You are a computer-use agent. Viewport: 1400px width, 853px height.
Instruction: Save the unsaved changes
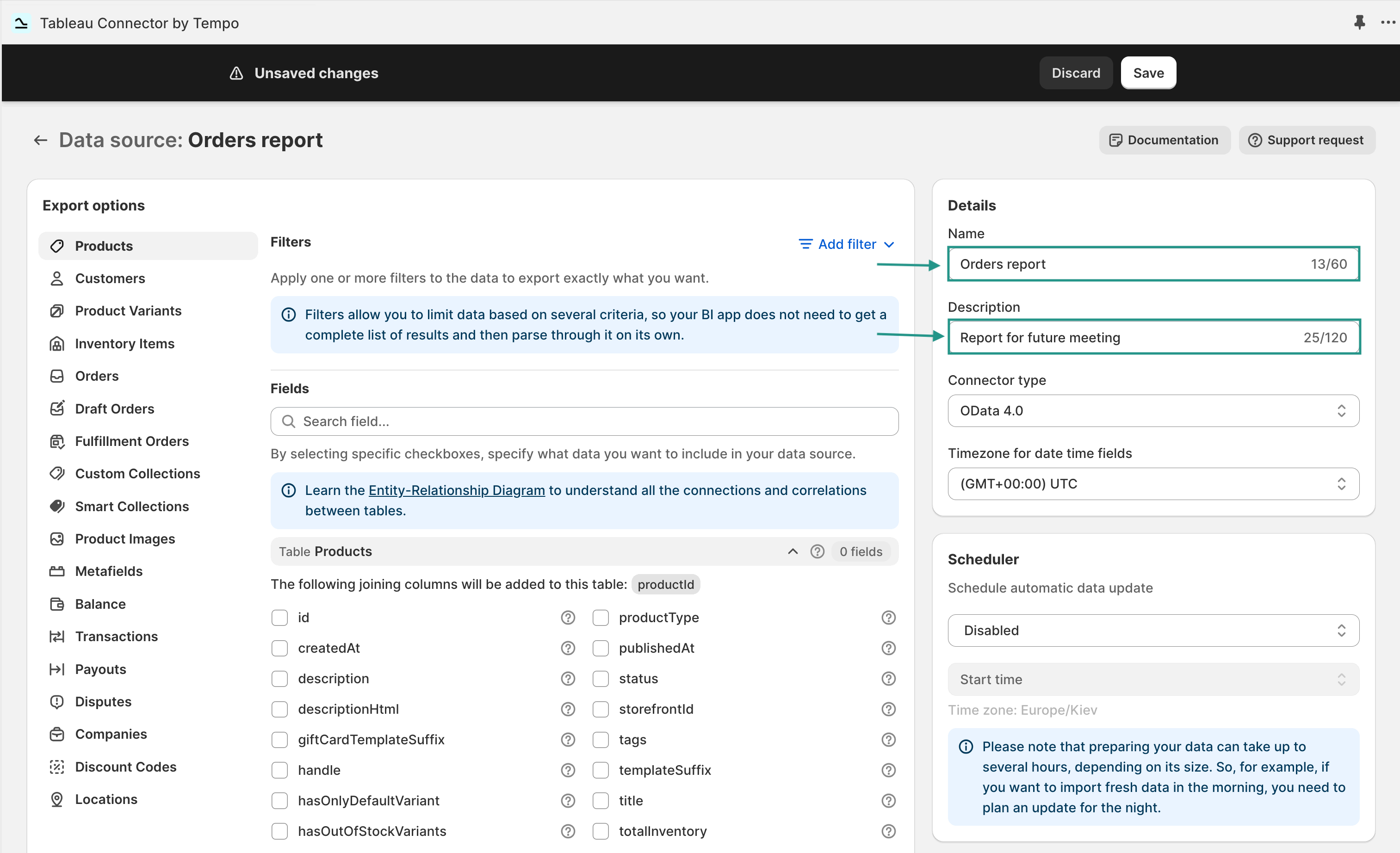(x=1148, y=73)
